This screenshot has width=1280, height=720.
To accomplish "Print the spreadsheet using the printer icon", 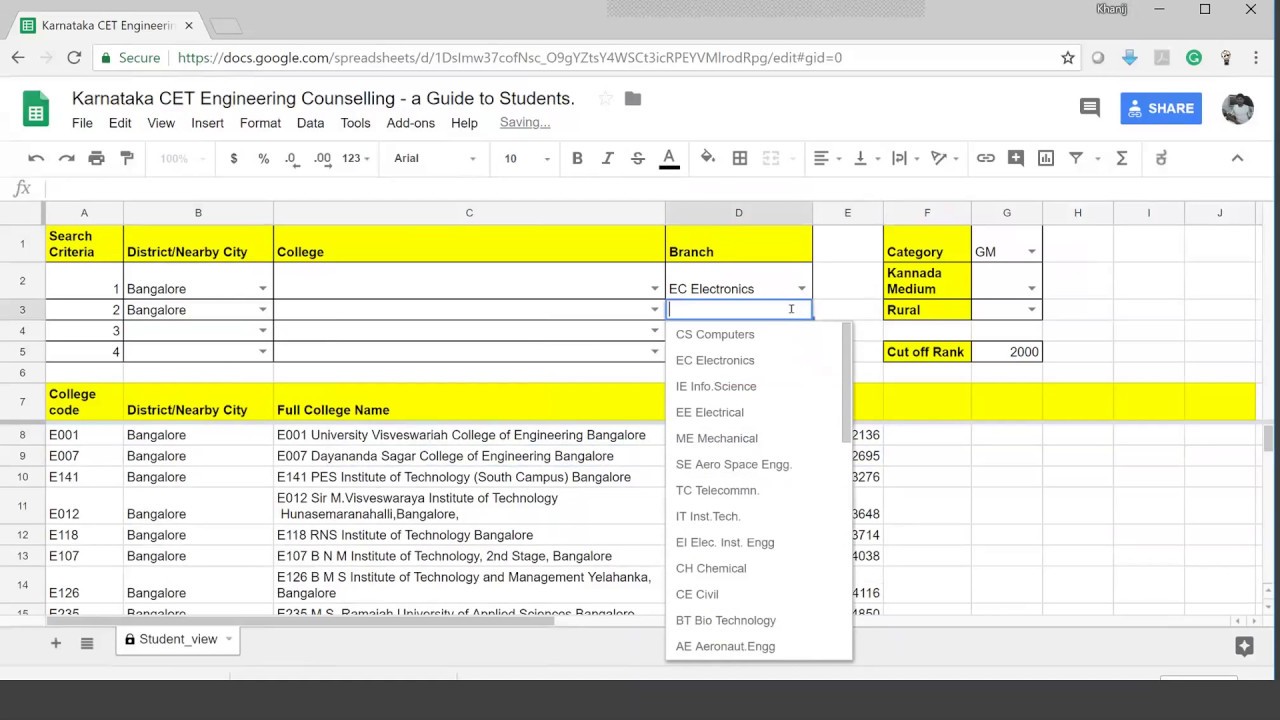I will [96, 158].
